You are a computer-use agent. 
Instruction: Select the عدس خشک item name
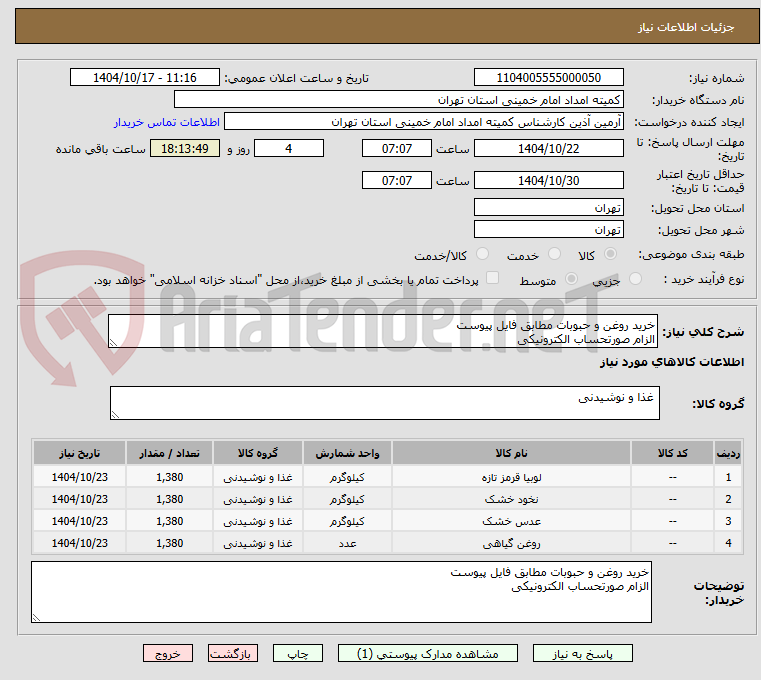511,521
